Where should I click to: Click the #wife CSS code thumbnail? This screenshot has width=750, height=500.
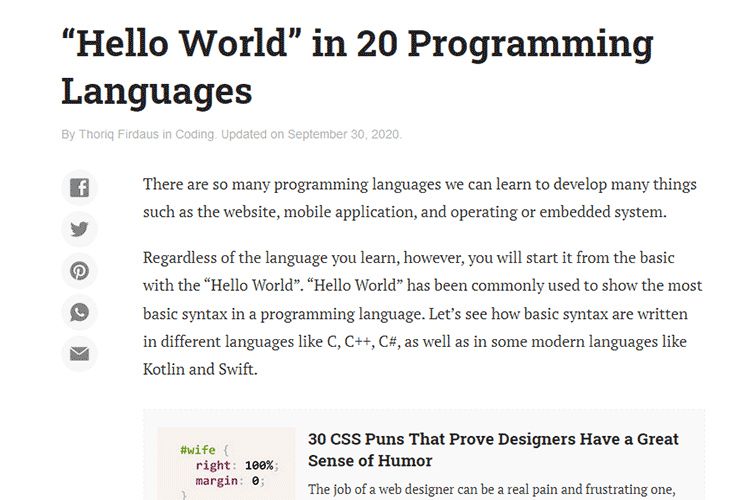226,465
